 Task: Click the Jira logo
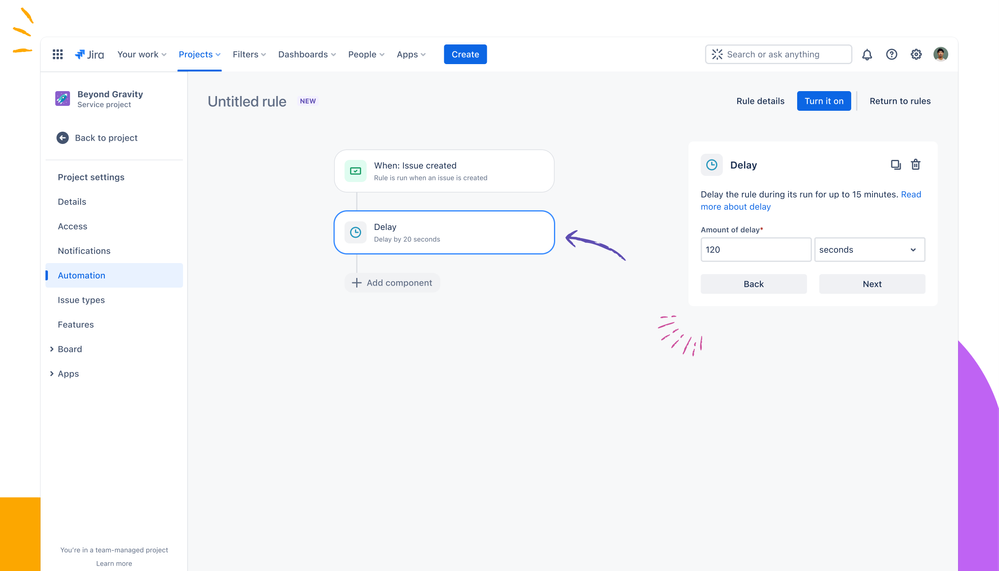click(x=89, y=54)
